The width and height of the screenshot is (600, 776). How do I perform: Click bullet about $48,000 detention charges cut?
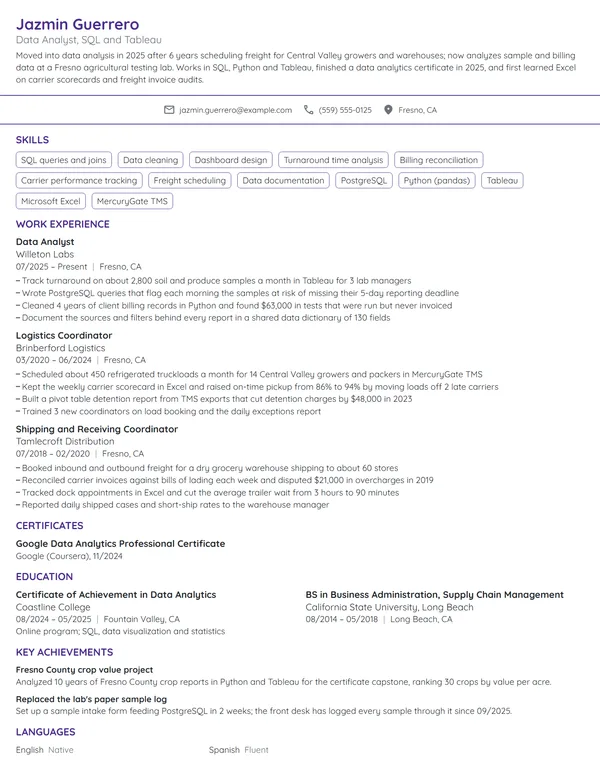214,399
